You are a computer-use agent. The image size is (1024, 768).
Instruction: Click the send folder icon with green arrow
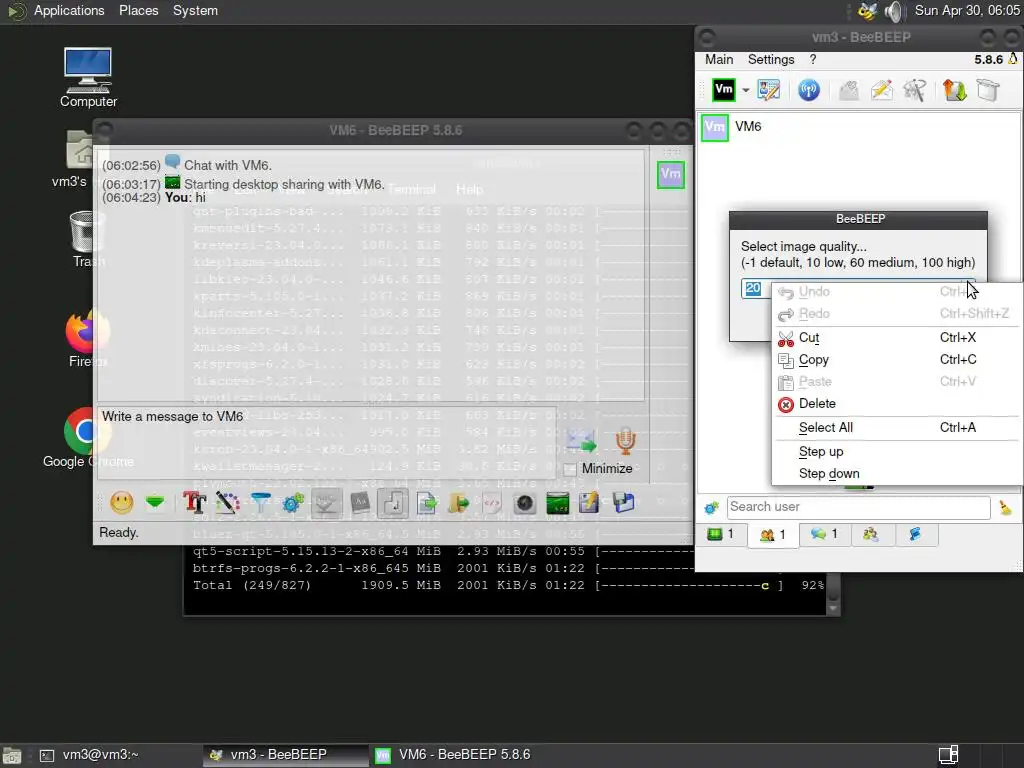pyautogui.click(x=459, y=503)
